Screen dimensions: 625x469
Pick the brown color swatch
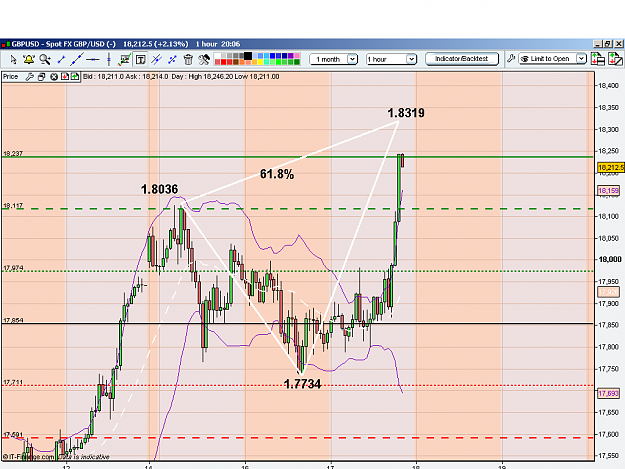(236, 62)
